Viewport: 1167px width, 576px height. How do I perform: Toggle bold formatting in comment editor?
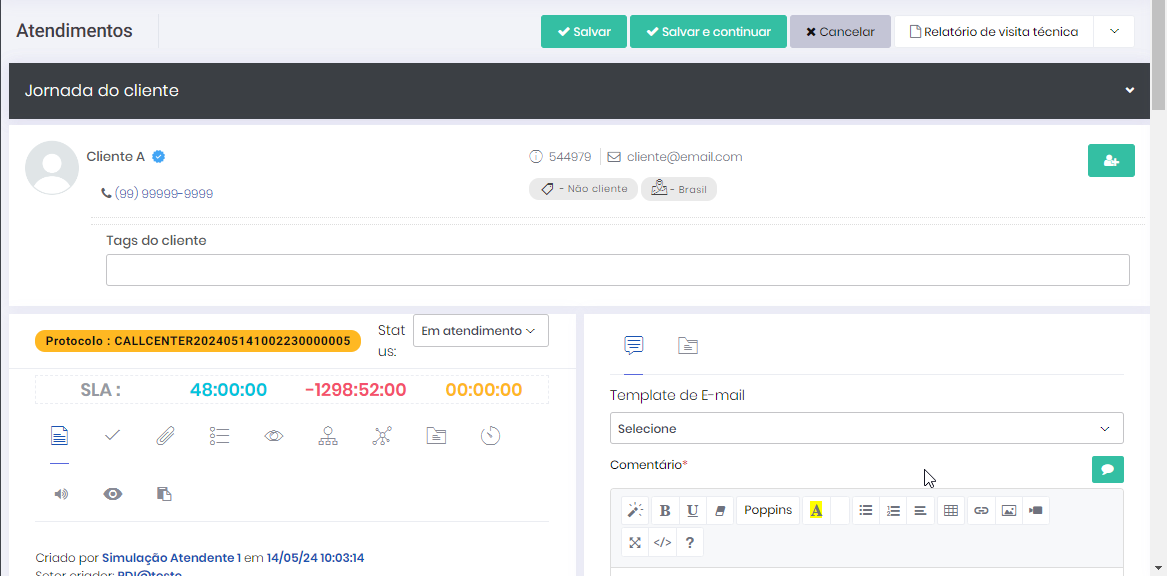coord(665,511)
